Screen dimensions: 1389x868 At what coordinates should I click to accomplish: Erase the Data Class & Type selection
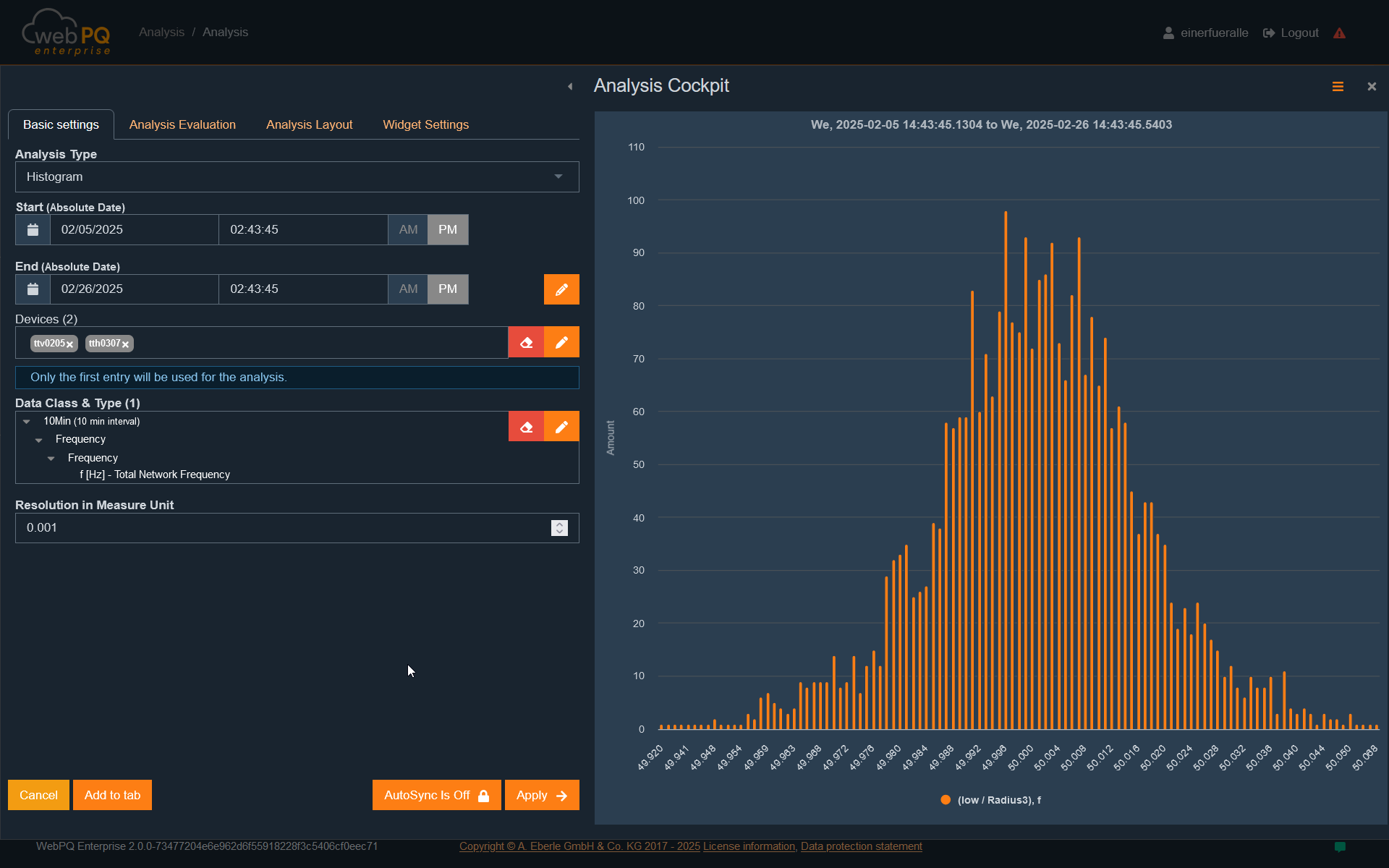click(526, 427)
